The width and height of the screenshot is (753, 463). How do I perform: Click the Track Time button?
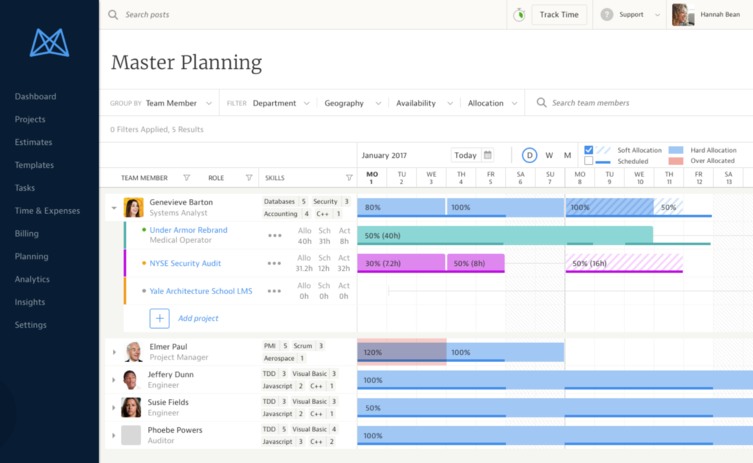(x=559, y=15)
